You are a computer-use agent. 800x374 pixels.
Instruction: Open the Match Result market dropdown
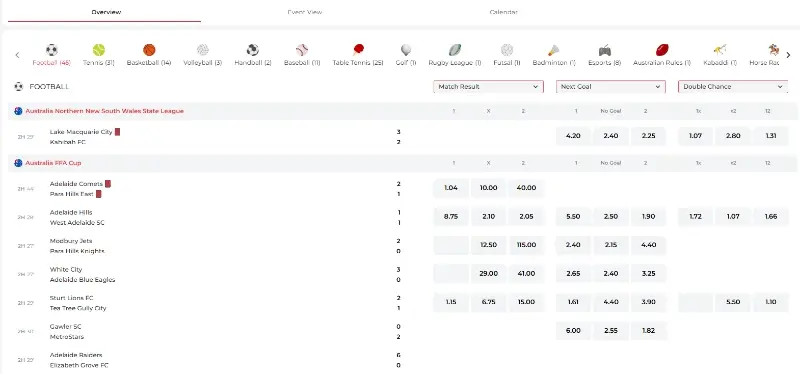[x=488, y=87]
